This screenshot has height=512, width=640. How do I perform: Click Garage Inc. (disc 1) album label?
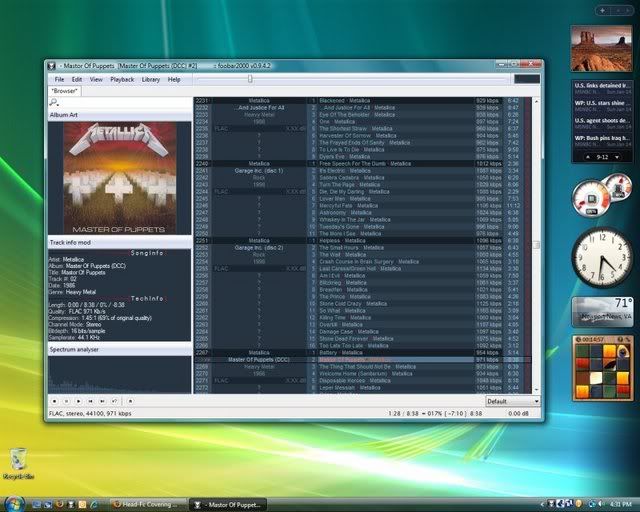pos(259,171)
